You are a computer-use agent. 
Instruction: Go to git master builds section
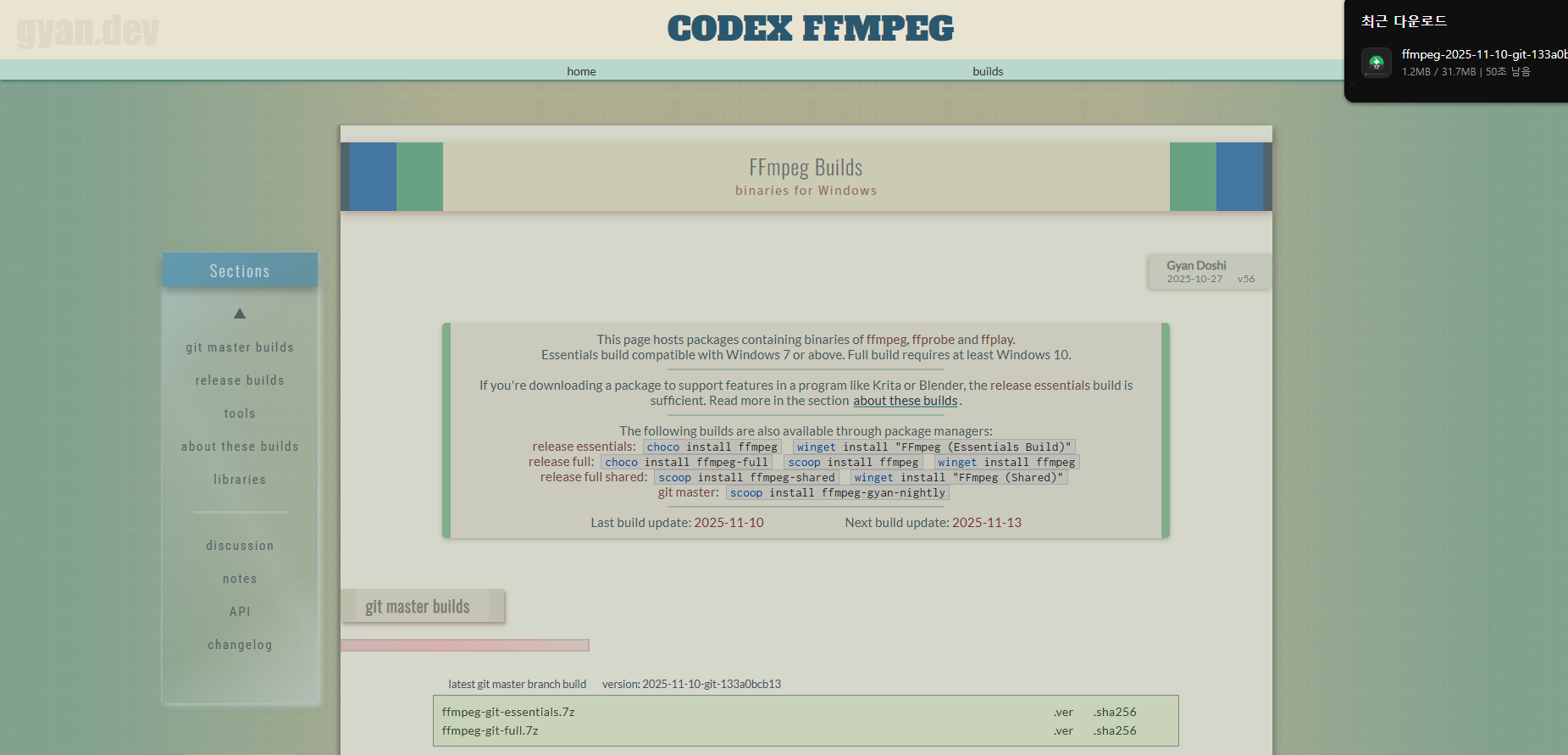[x=240, y=347]
